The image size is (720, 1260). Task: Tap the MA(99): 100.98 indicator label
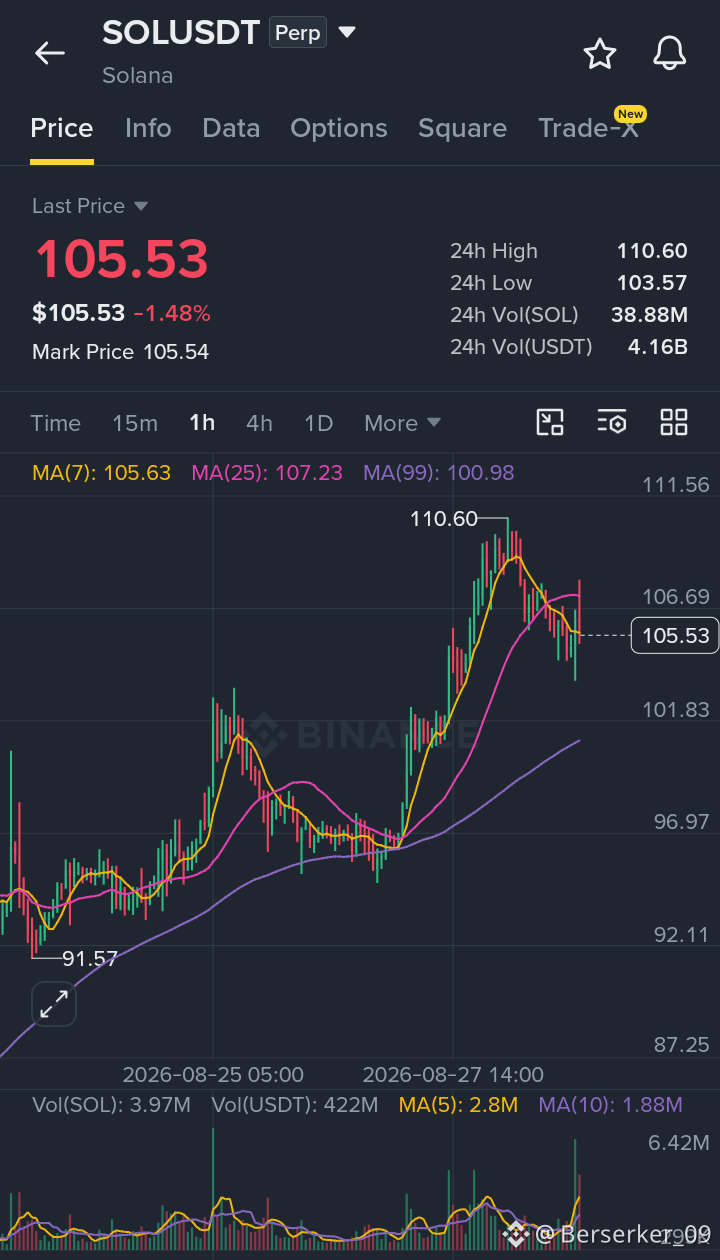[439, 473]
